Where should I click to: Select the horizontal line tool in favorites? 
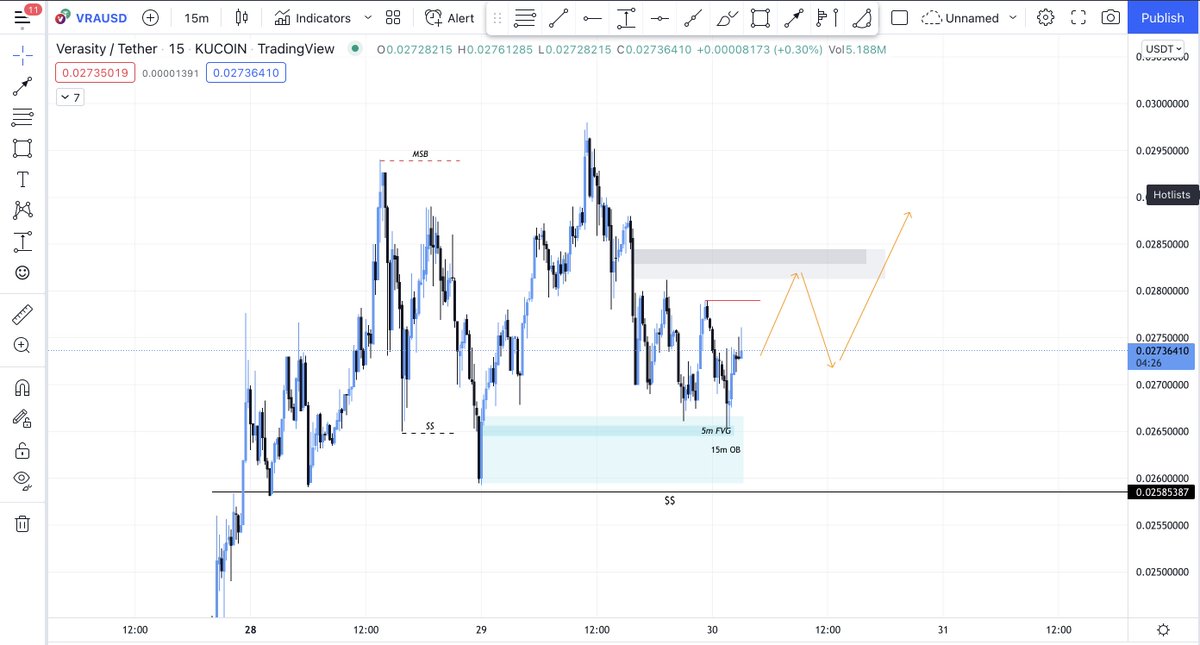[659, 17]
